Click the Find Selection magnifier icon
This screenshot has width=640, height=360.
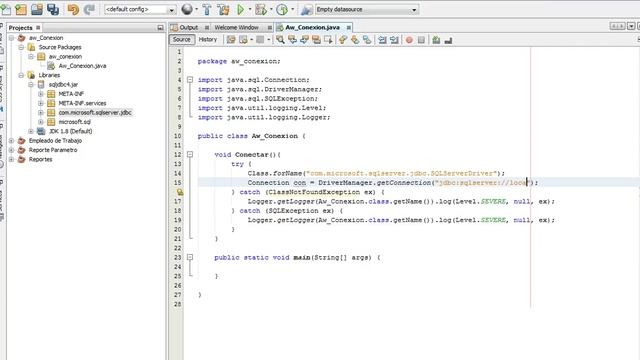pyautogui.click(x=280, y=40)
